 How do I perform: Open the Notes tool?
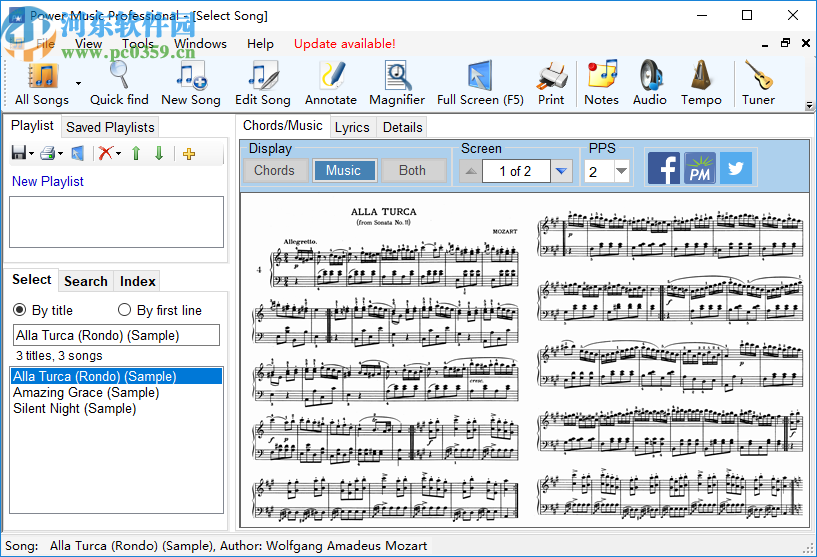pos(601,83)
